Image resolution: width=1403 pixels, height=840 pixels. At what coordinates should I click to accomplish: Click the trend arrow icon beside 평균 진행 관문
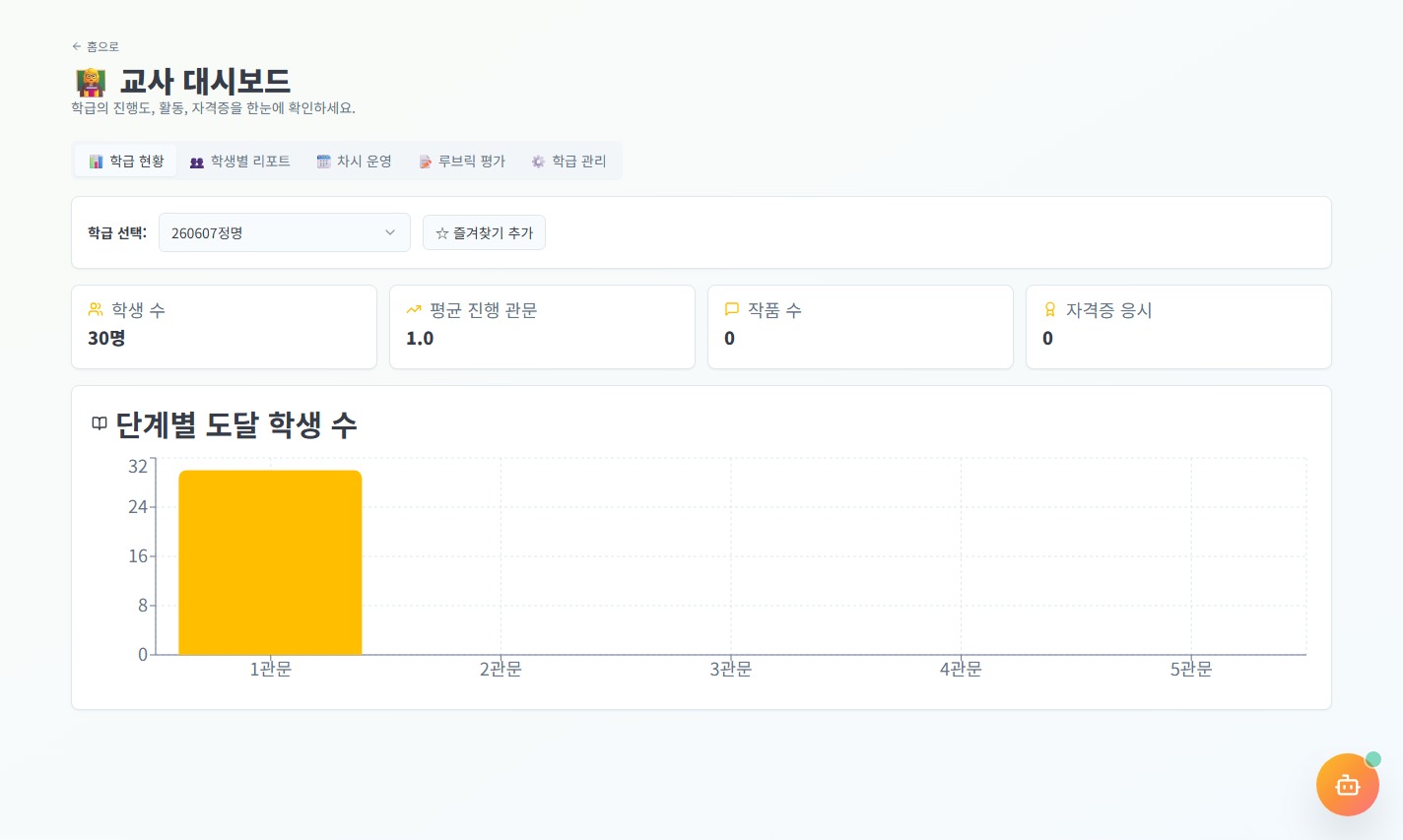[414, 309]
